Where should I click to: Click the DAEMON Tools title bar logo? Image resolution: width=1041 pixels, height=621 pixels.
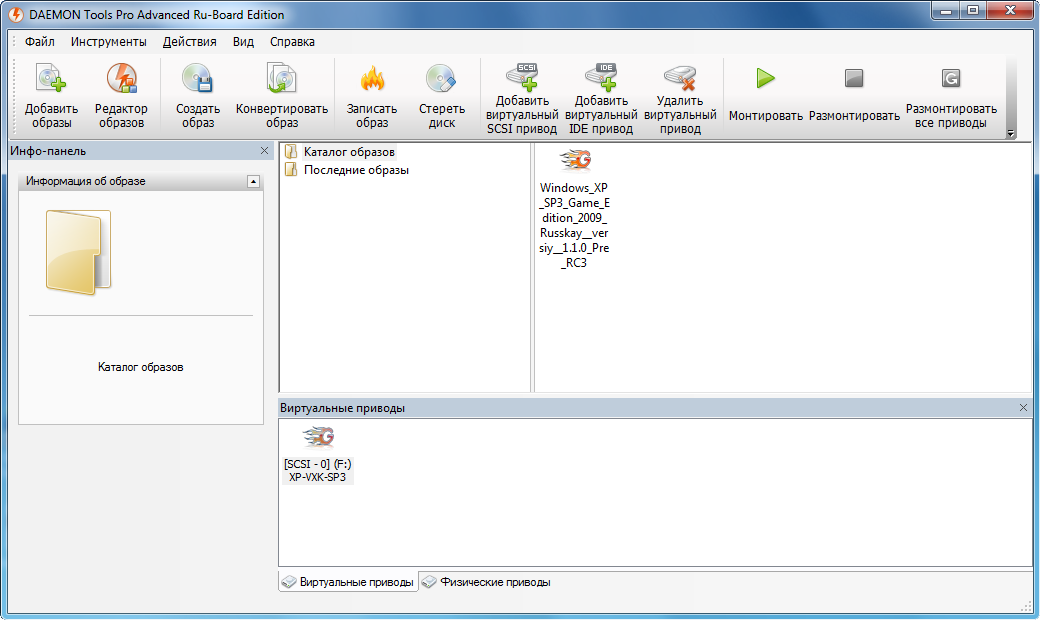tap(15, 14)
